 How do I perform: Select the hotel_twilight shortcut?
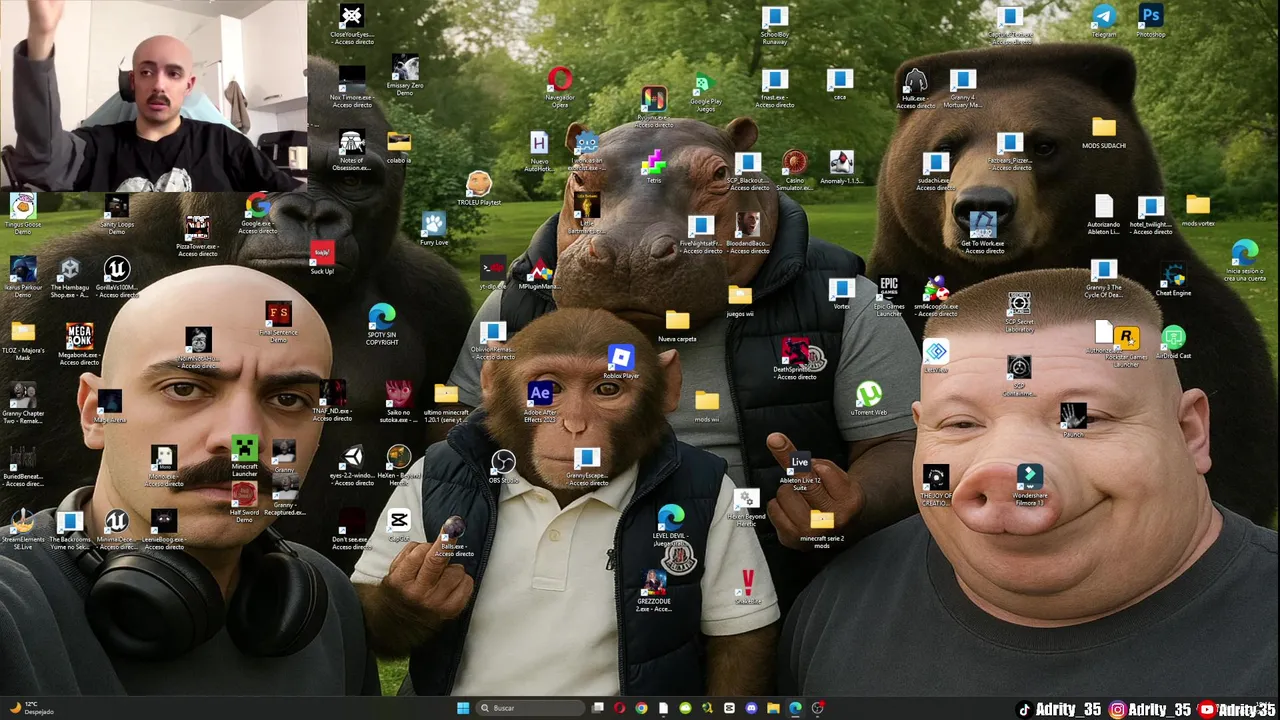click(x=1151, y=216)
